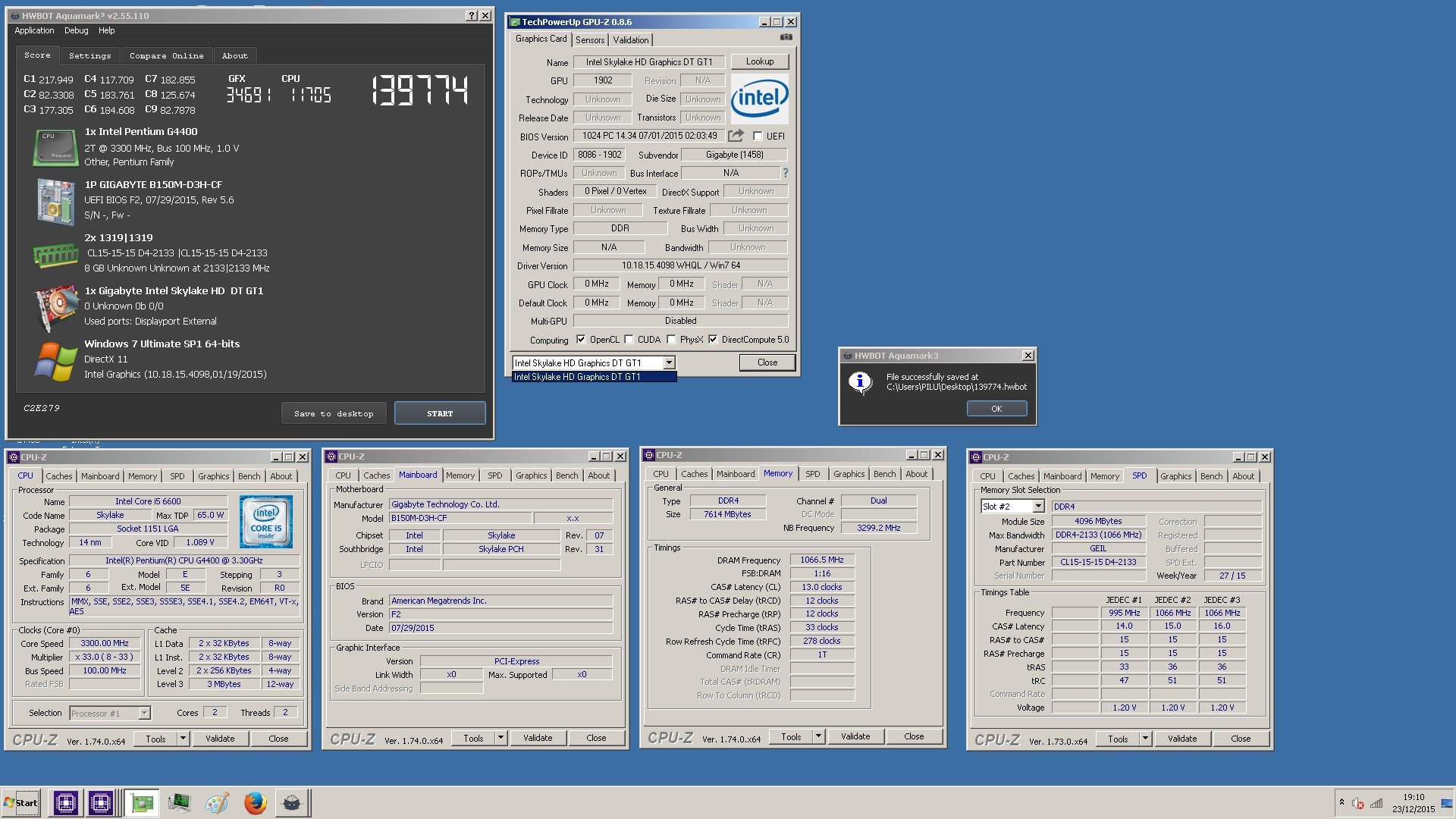Image resolution: width=1456 pixels, height=819 pixels.
Task: Click Close in CPU-Z SPD window
Action: point(1241,739)
